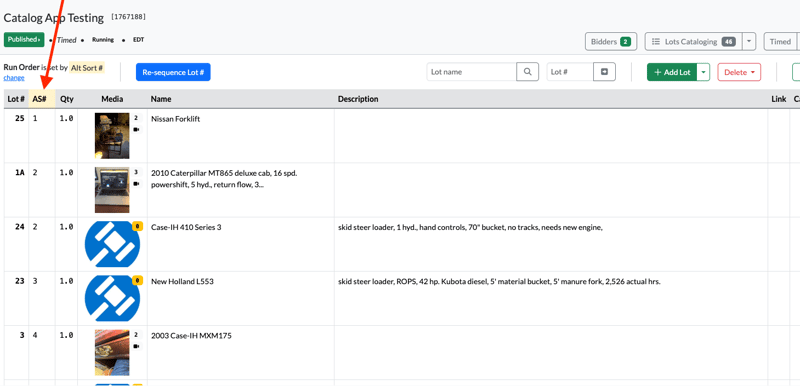Click media count 2 badge in 2003 Case-IH MXM175 row

[136, 335]
